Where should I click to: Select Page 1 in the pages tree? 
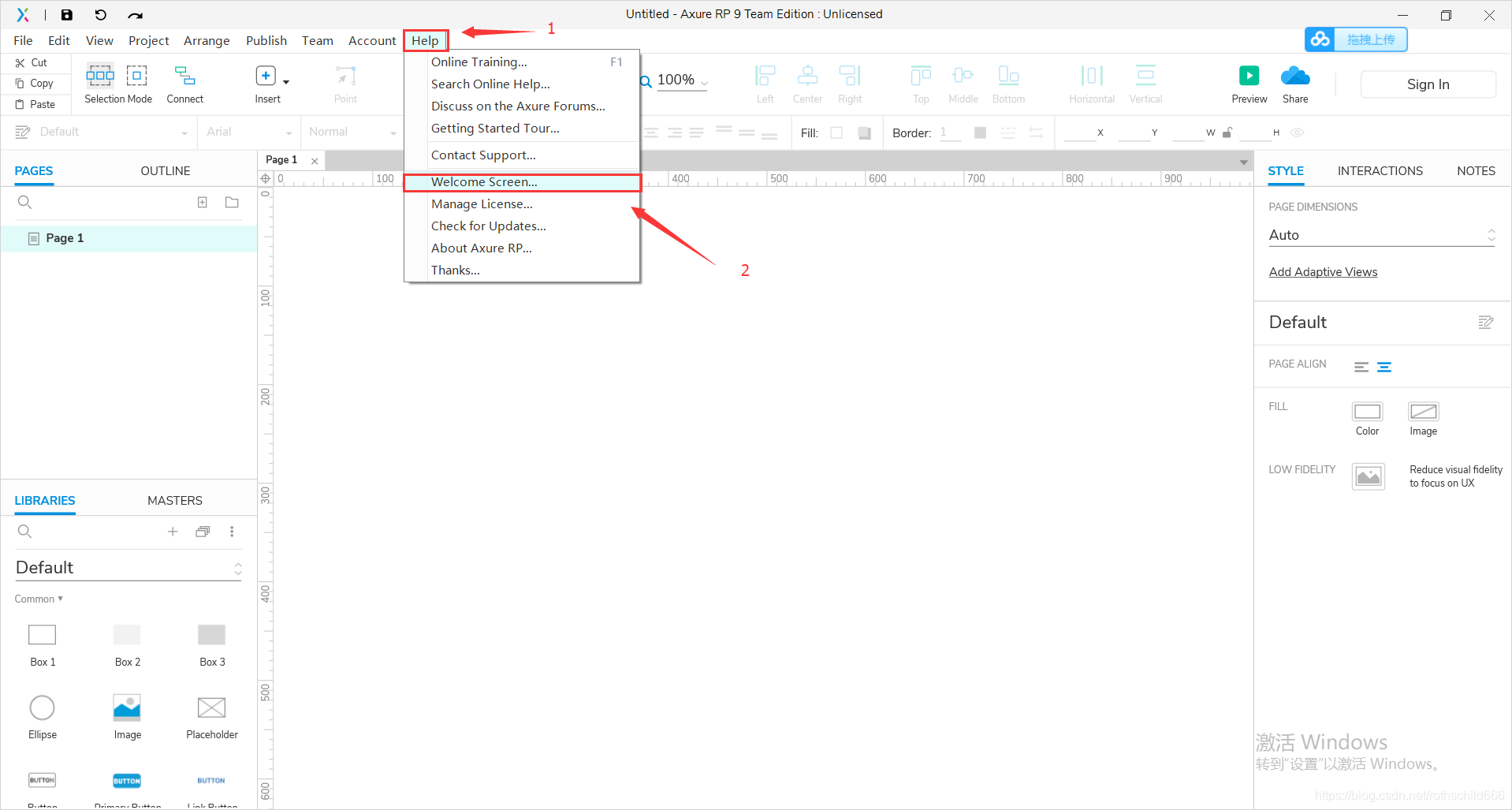tap(129, 238)
